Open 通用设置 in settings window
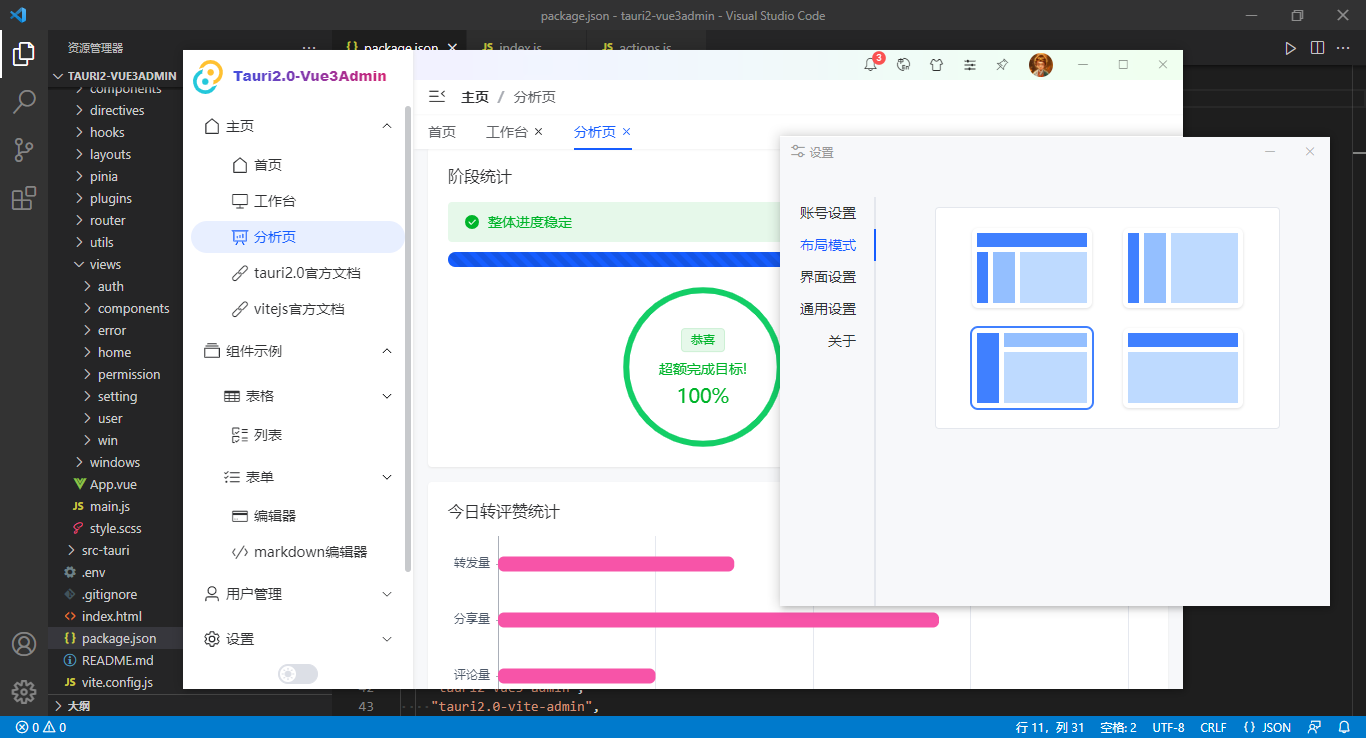This screenshot has width=1366, height=738. point(828,309)
